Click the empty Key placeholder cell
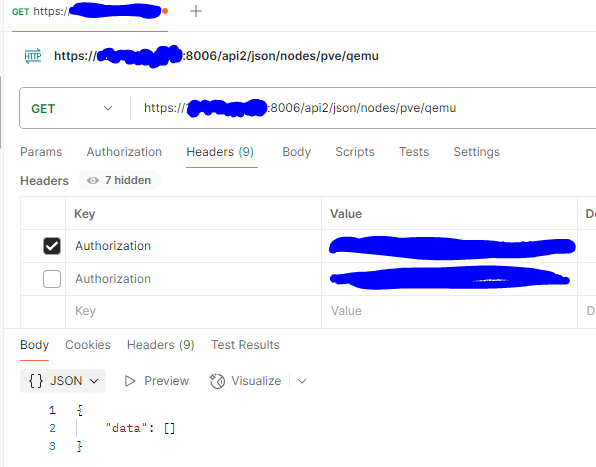The height and width of the screenshot is (467, 596). (193, 311)
